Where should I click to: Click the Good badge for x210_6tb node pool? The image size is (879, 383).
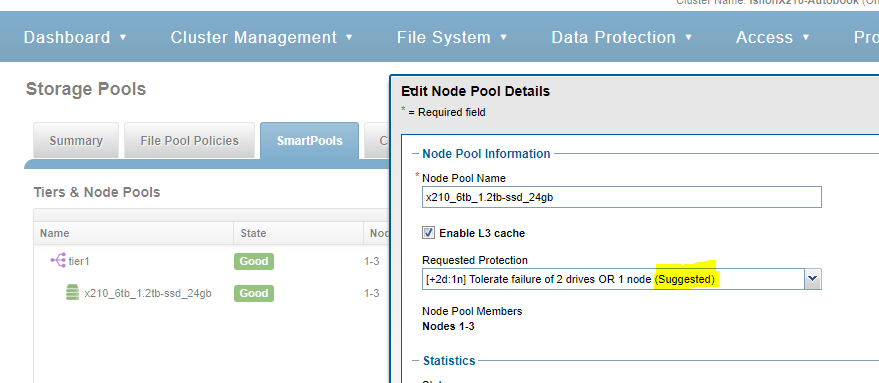(x=254, y=293)
